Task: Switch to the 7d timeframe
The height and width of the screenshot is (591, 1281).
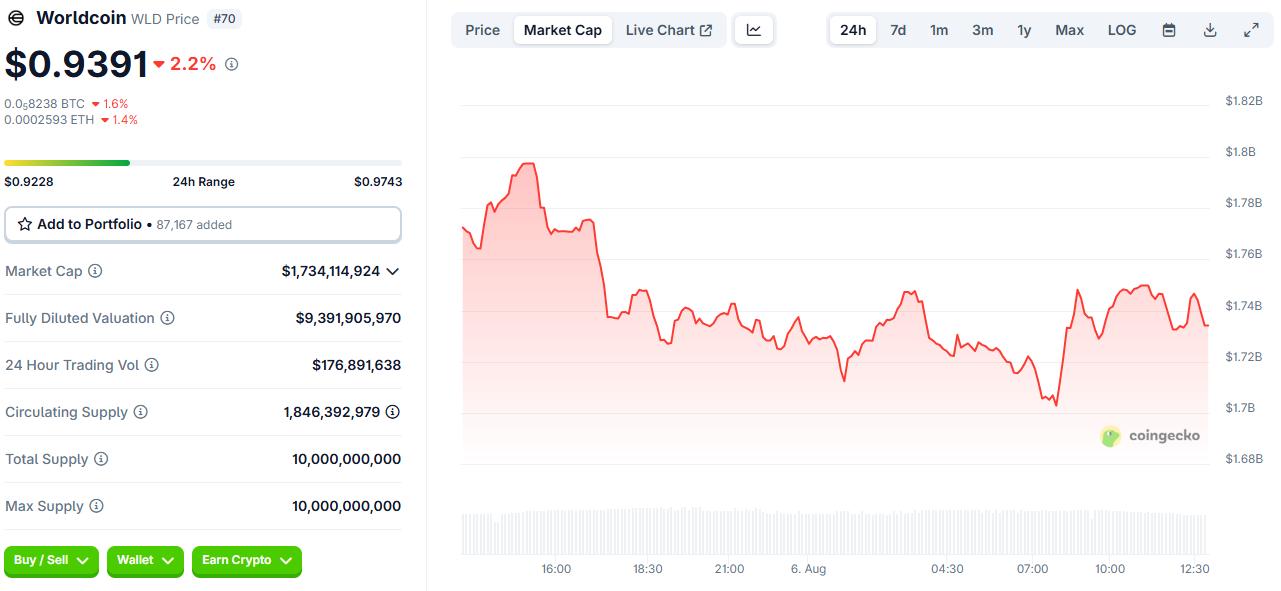Action: point(897,30)
